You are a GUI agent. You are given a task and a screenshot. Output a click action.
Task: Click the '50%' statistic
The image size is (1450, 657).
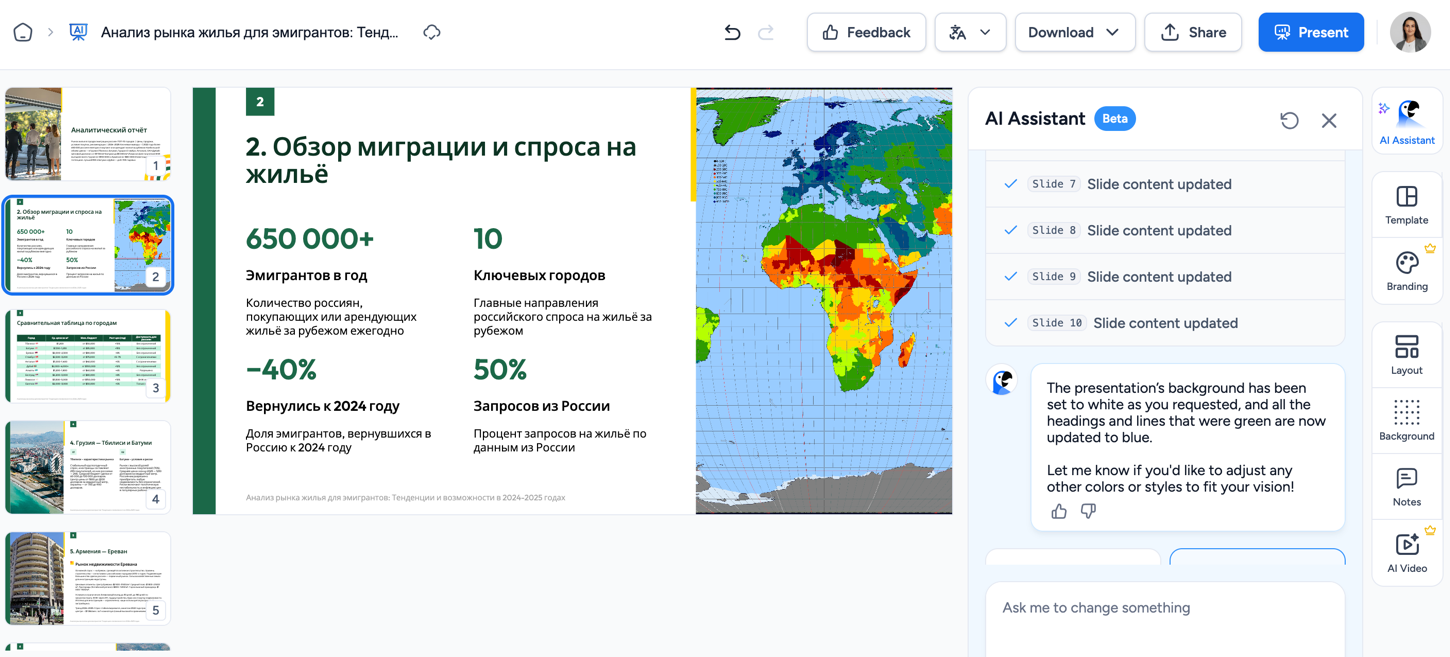[500, 370]
